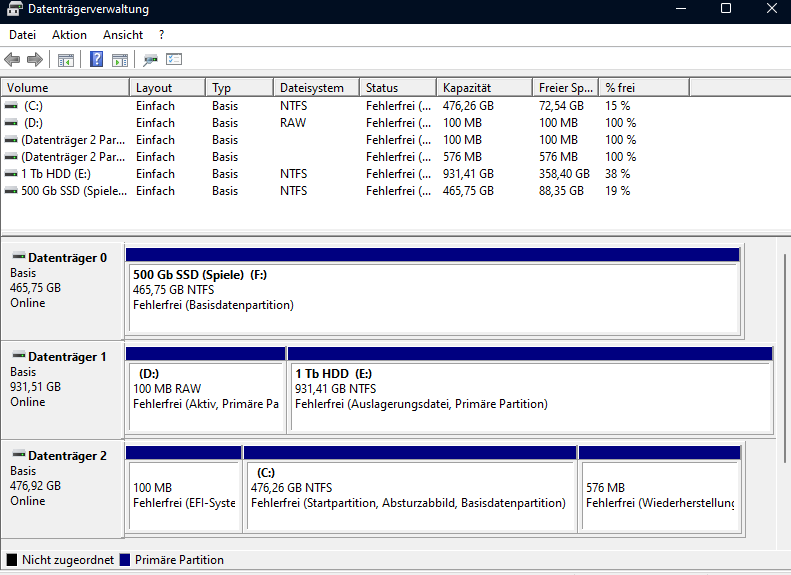Click the 465,75 GB capacity cell in the list
The image size is (791, 575).
[468, 191]
